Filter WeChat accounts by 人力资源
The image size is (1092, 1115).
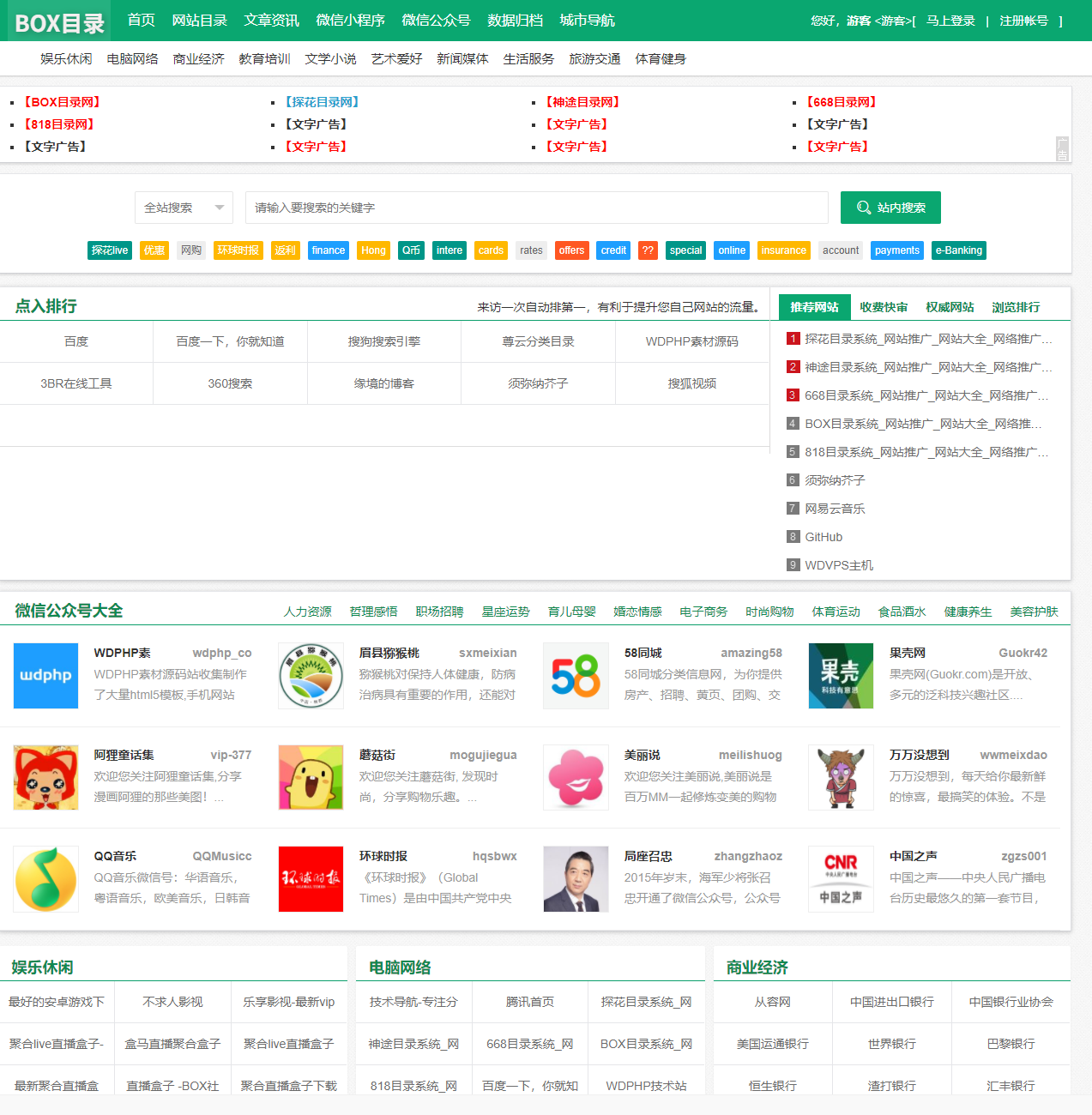(x=308, y=612)
